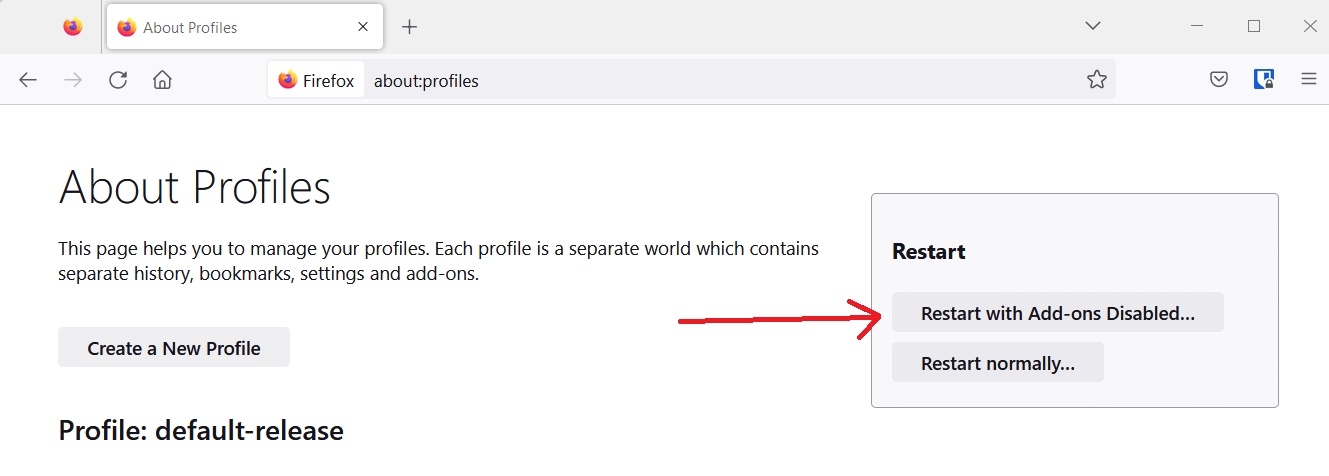
Task: Open the Home page icon
Action: [162, 80]
